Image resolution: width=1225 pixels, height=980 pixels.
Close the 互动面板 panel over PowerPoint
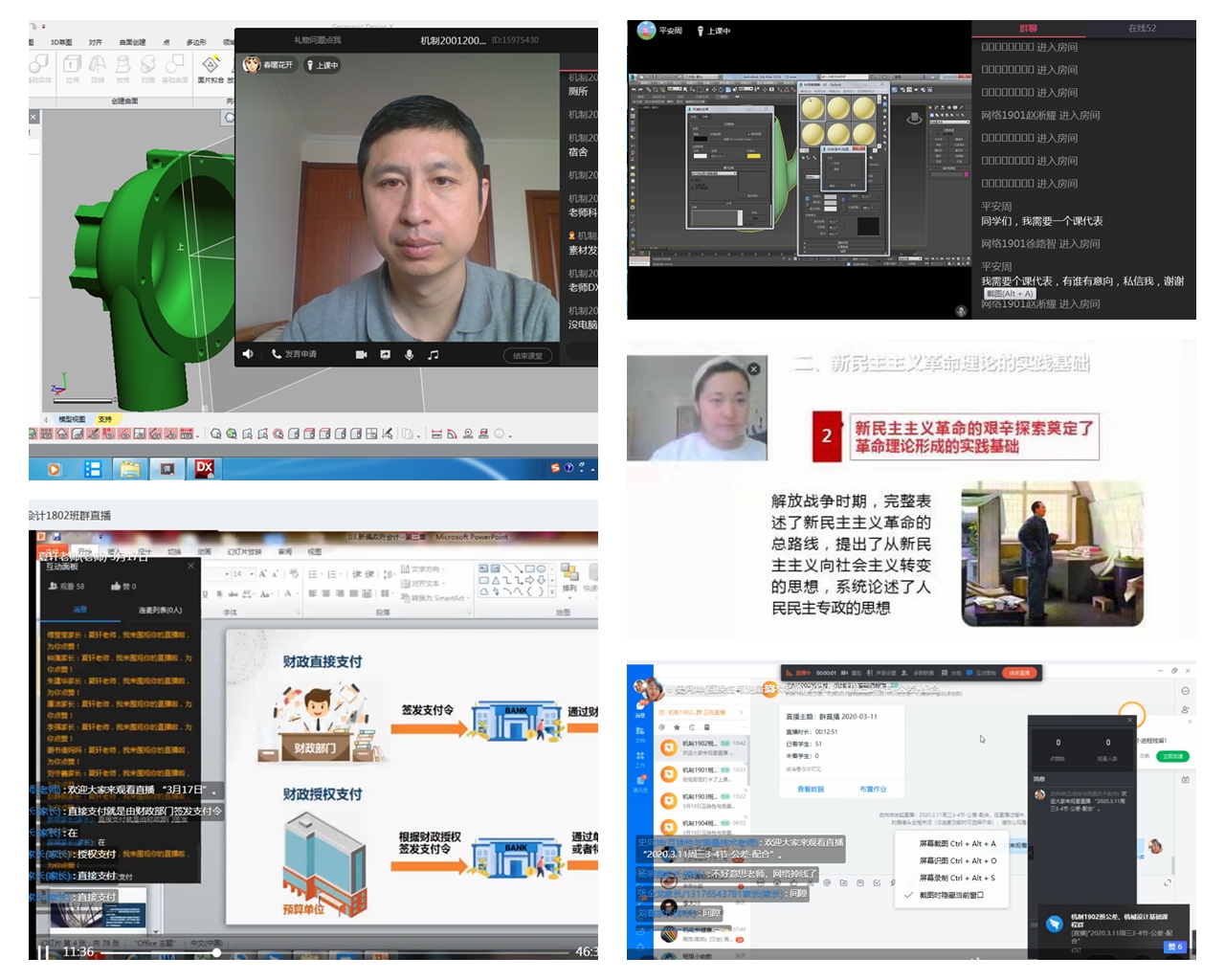[190, 566]
